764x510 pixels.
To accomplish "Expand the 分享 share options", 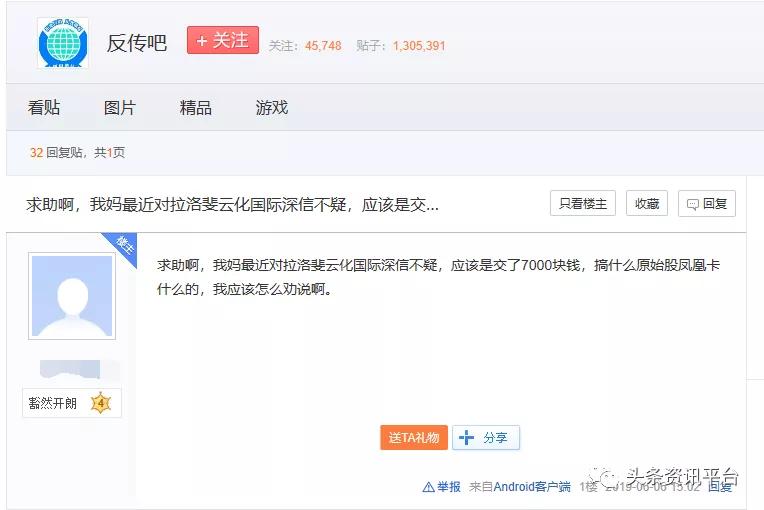I will pyautogui.click(x=486, y=438).
